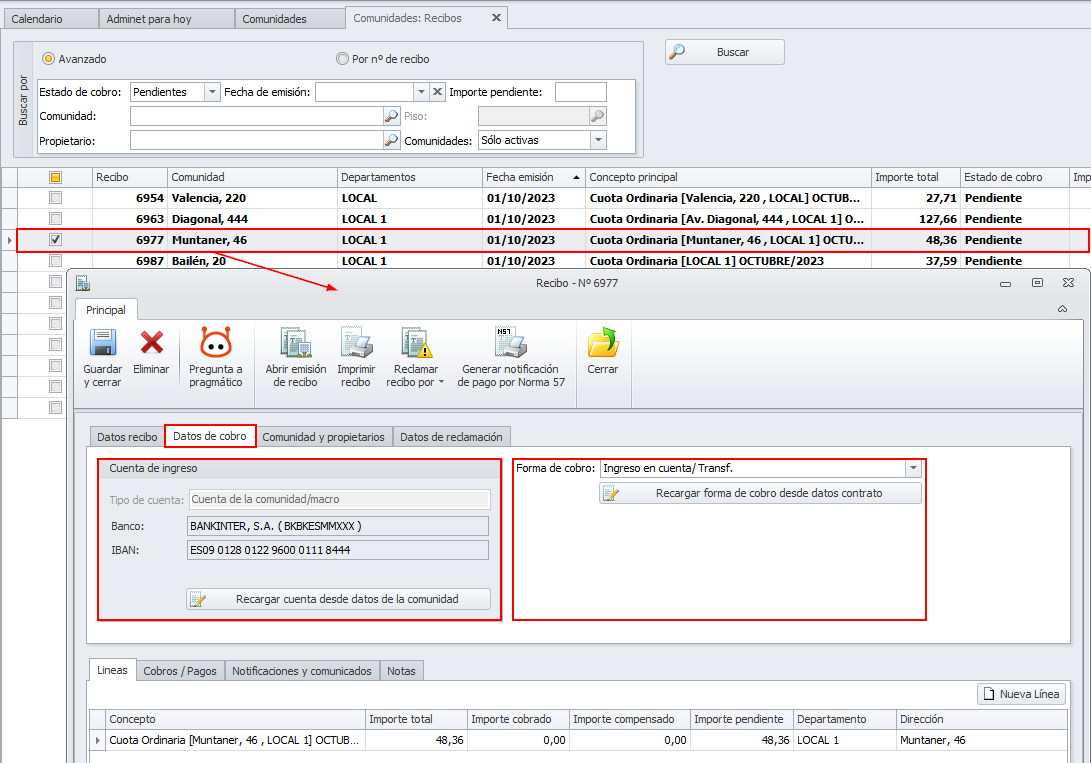Image resolution: width=1091 pixels, height=763 pixels.
Task: Click the Nueva Línea button
Action: 1021,694
